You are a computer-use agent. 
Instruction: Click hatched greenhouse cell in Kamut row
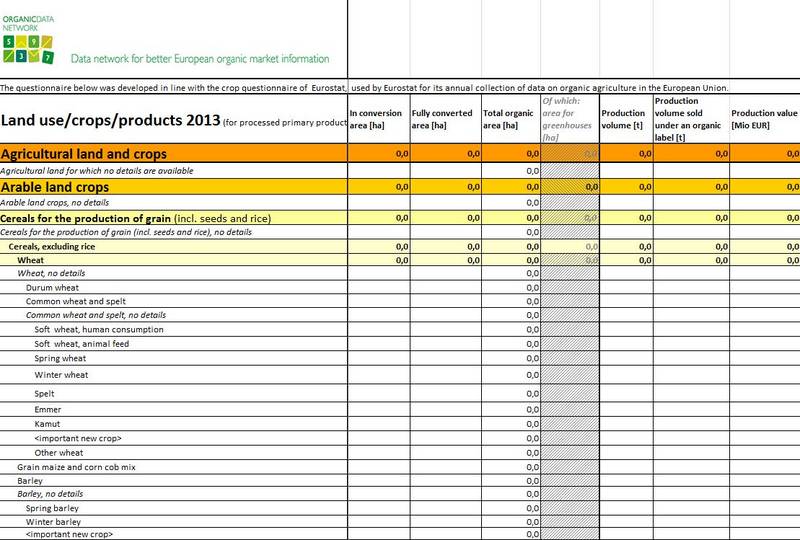tap(570, 424)
